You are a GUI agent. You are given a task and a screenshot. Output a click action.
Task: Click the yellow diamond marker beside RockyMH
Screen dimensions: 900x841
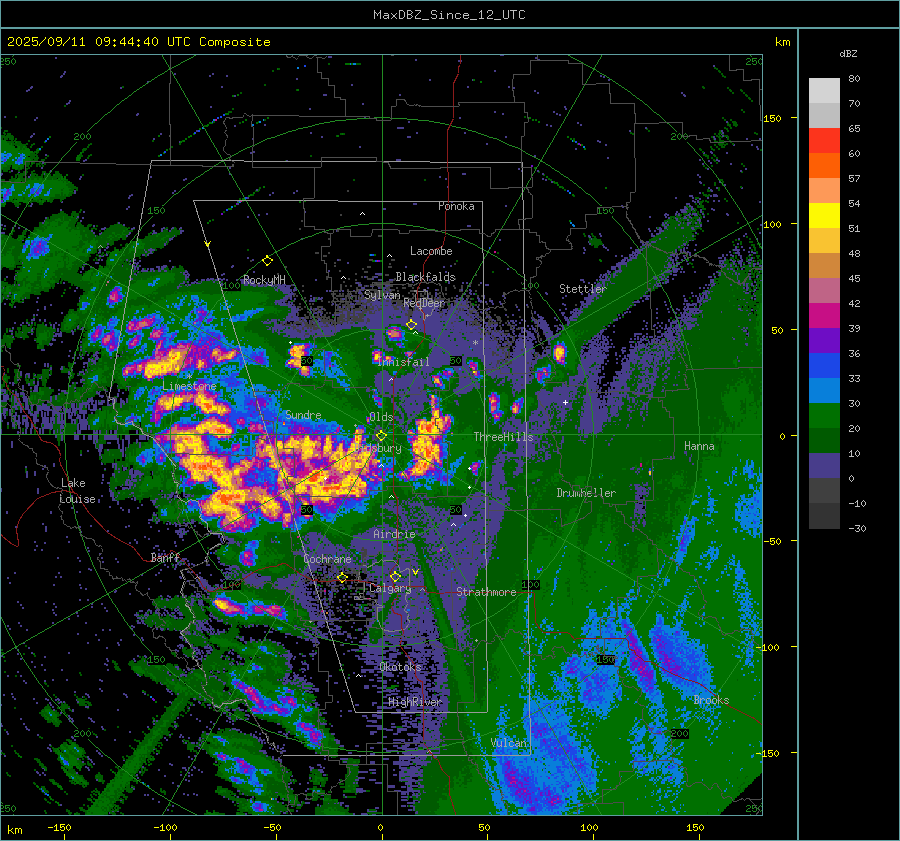(267, 261)
